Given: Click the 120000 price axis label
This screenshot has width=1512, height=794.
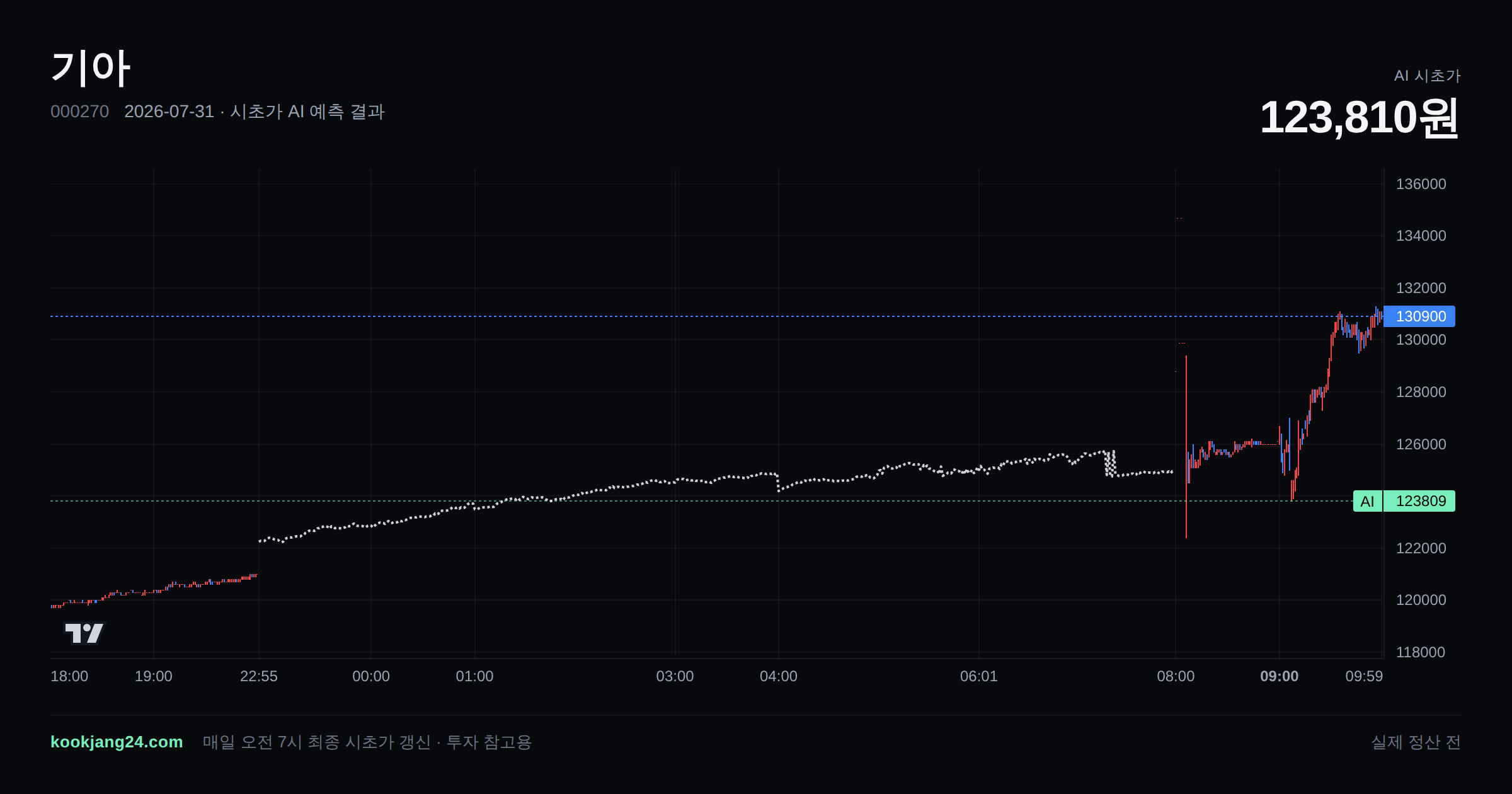Looking at the screenshot, I should pos(1421,600).
